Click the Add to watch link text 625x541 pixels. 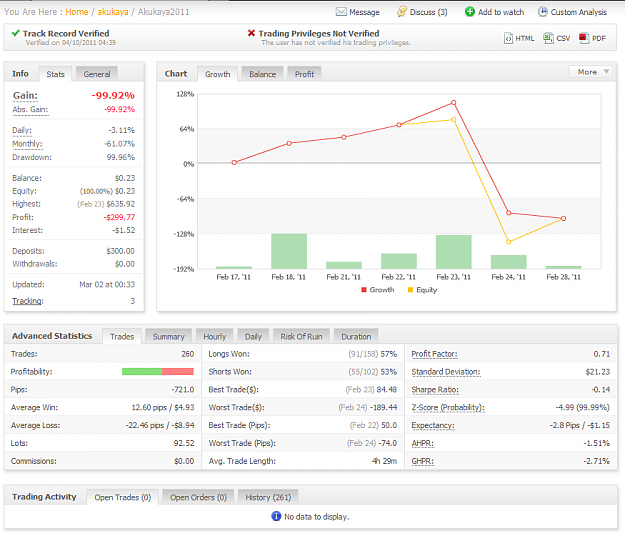coord(501,12)
